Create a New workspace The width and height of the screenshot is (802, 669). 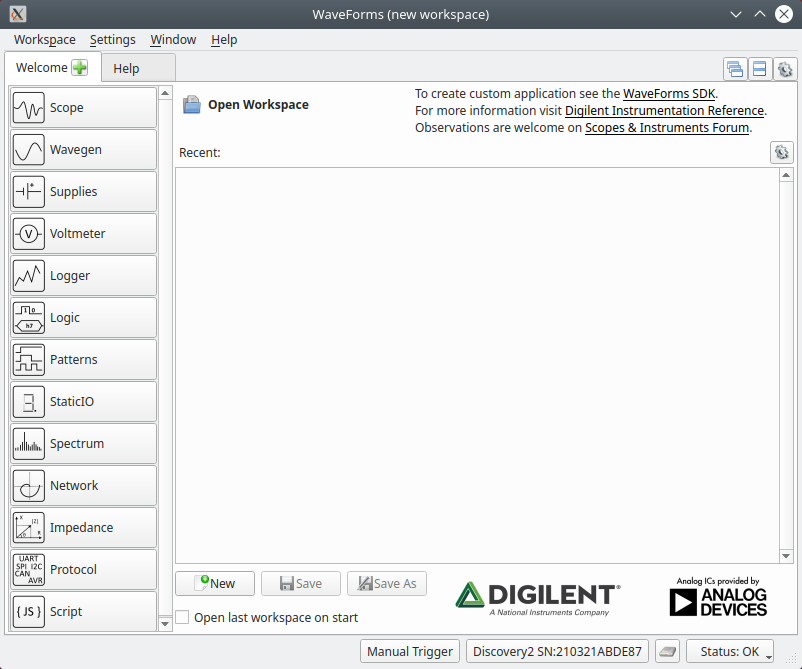[x=215, y=583]
